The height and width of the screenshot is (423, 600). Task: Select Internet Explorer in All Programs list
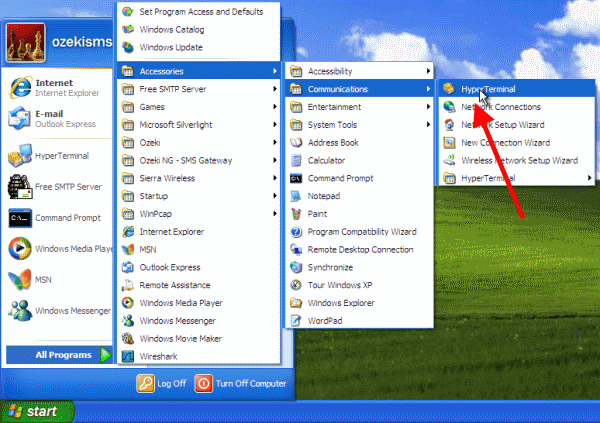(199, 232)
